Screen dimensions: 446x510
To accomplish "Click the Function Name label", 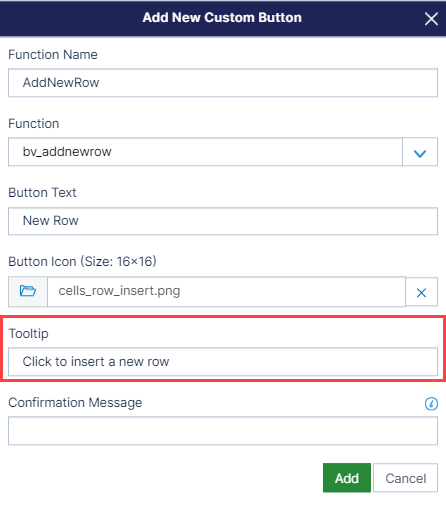I will click(x=53, y=54).
